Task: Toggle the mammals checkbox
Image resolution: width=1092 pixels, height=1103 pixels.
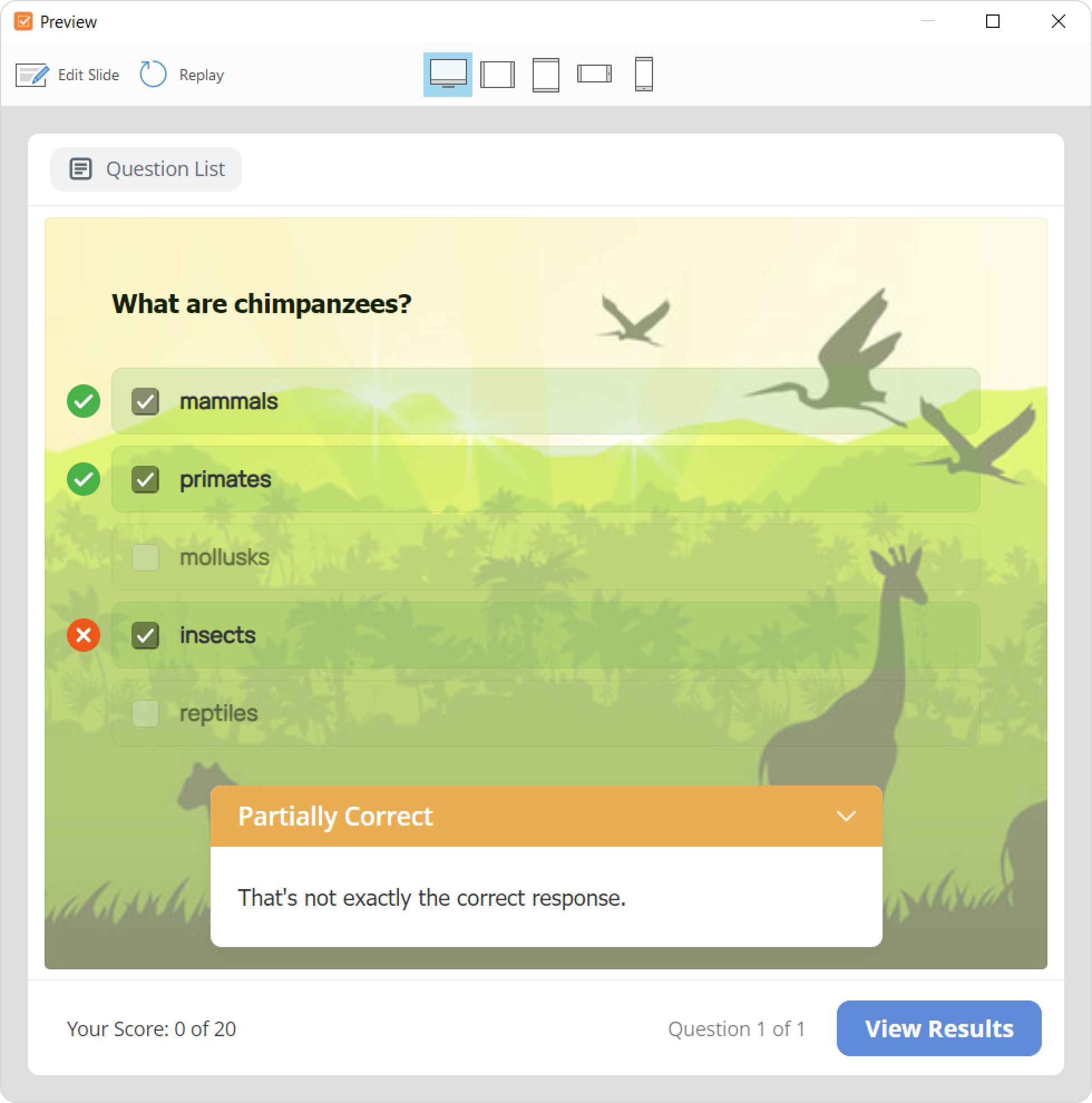Action: (145, 401)
